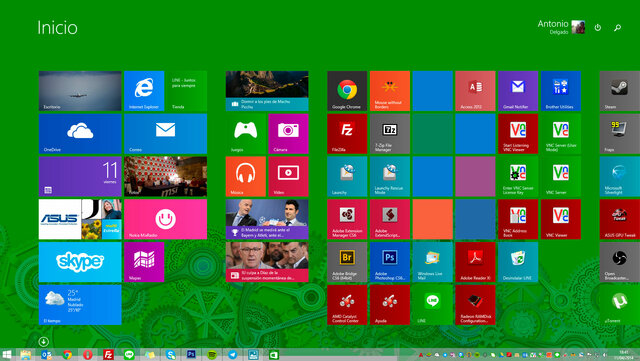Click the search magnifier icon
This screenshot has height=361, width=640.
618,27
